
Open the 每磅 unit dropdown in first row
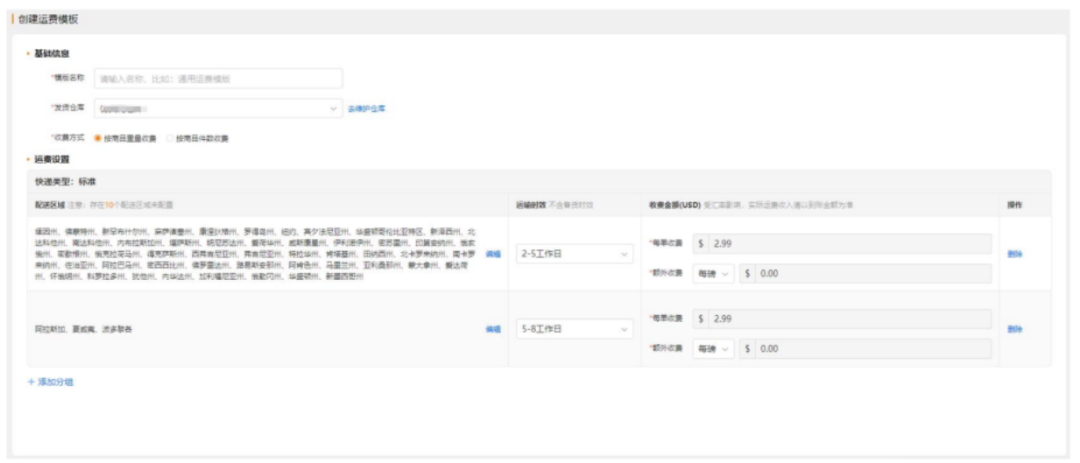click(714, 273)
